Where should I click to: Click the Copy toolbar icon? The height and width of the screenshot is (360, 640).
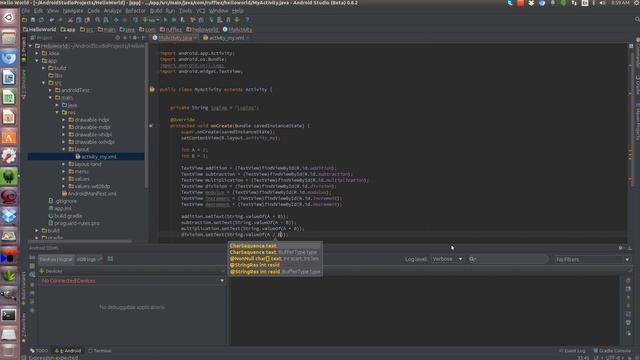[x=78, y=20]
